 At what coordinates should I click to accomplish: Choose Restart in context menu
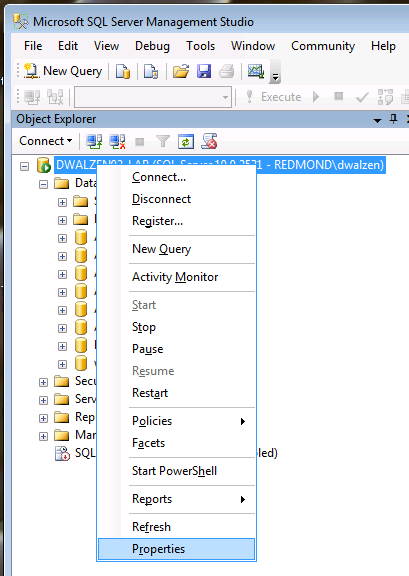click(x=176, y=393)
